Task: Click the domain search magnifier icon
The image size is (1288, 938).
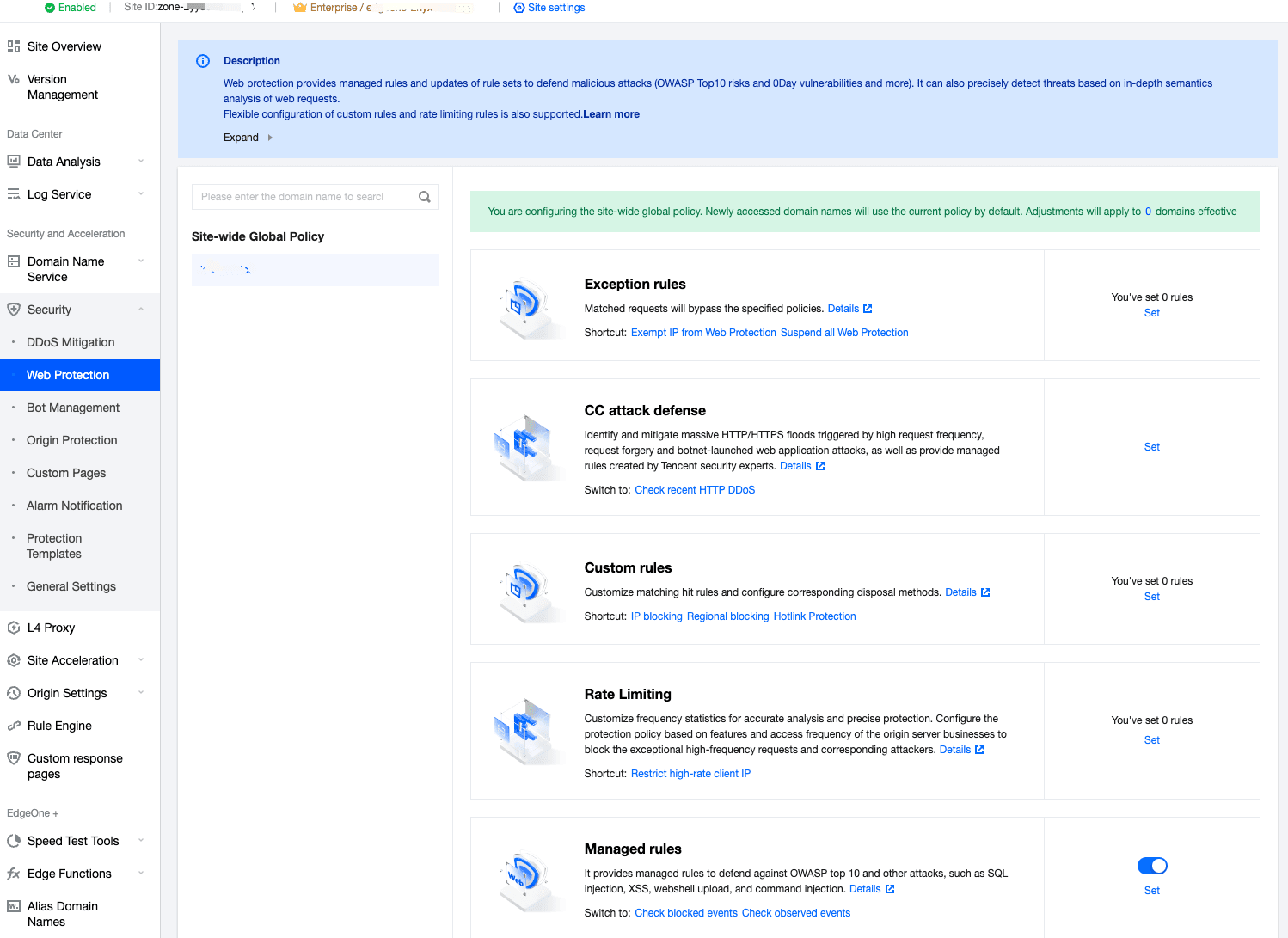Action: pos(425,197)
